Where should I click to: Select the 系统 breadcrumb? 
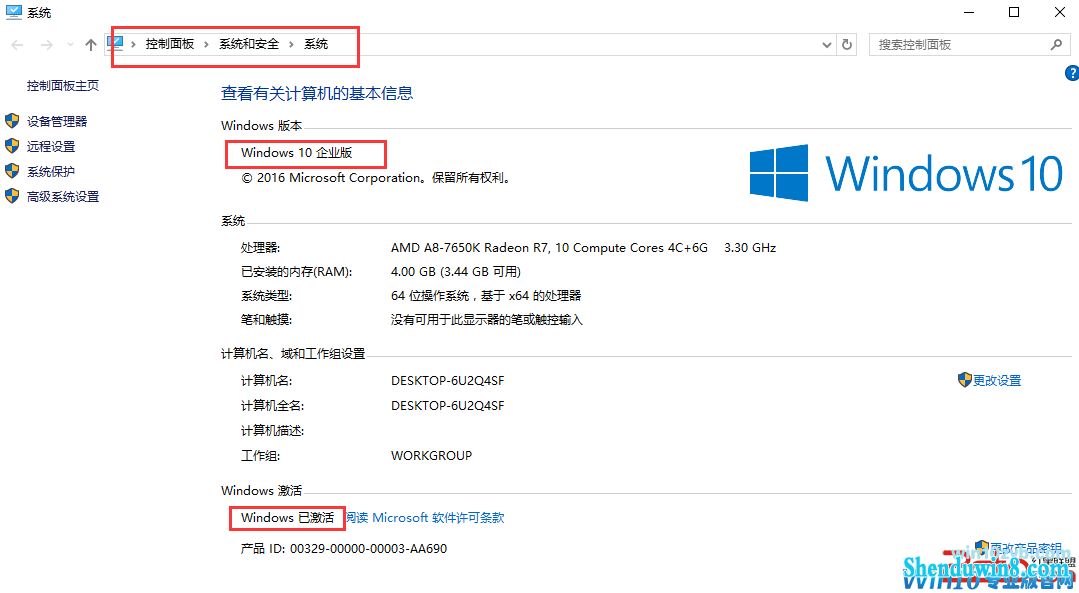(316, 44)
